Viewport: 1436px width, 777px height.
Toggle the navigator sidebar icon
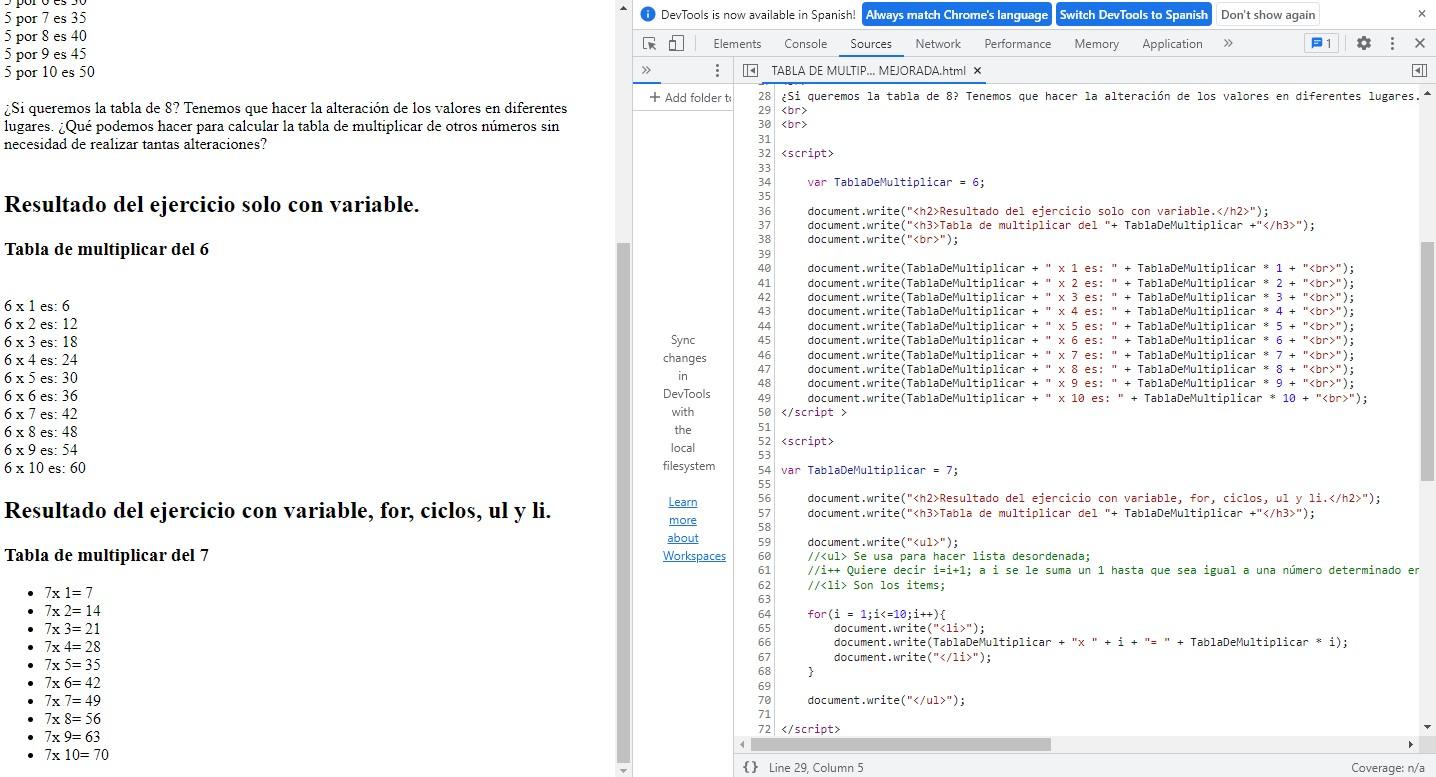(750, 70)
